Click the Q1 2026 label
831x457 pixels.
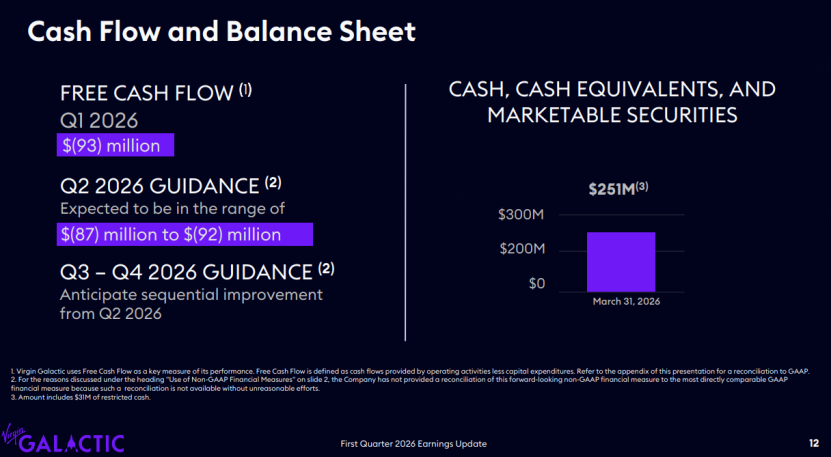(x=99, y=121)
